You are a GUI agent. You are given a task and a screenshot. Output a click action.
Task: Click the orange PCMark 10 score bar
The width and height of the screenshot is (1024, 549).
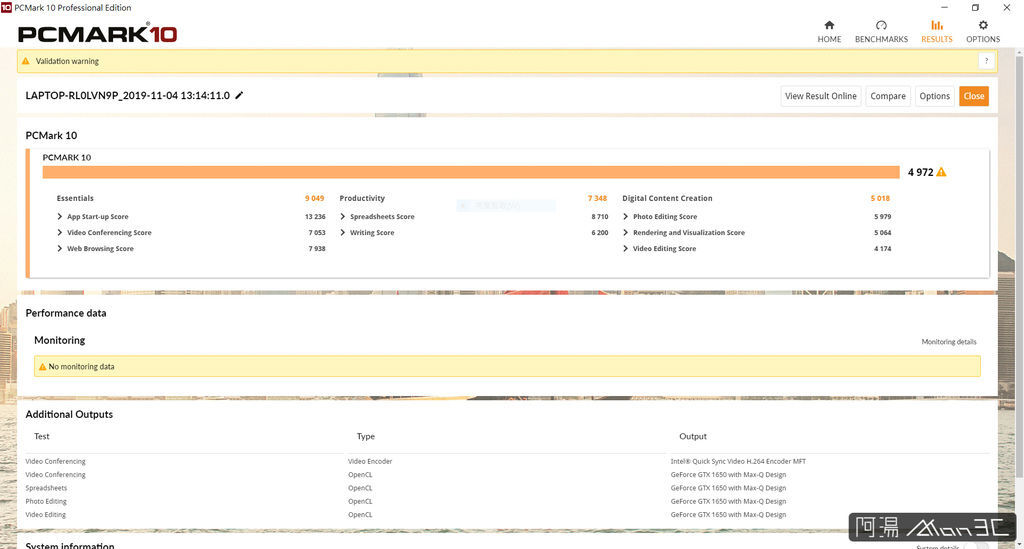(471, 172)
